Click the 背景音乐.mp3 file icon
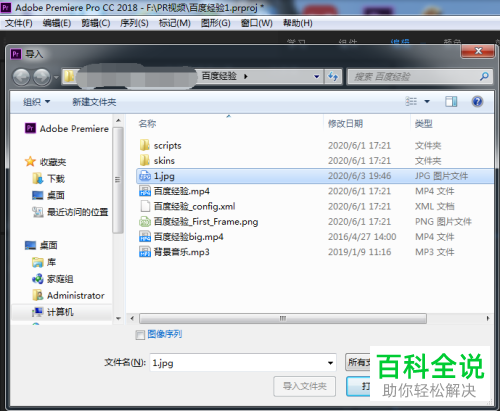The height and width of the screenshot is (411, 500). [x=145, y=252]
